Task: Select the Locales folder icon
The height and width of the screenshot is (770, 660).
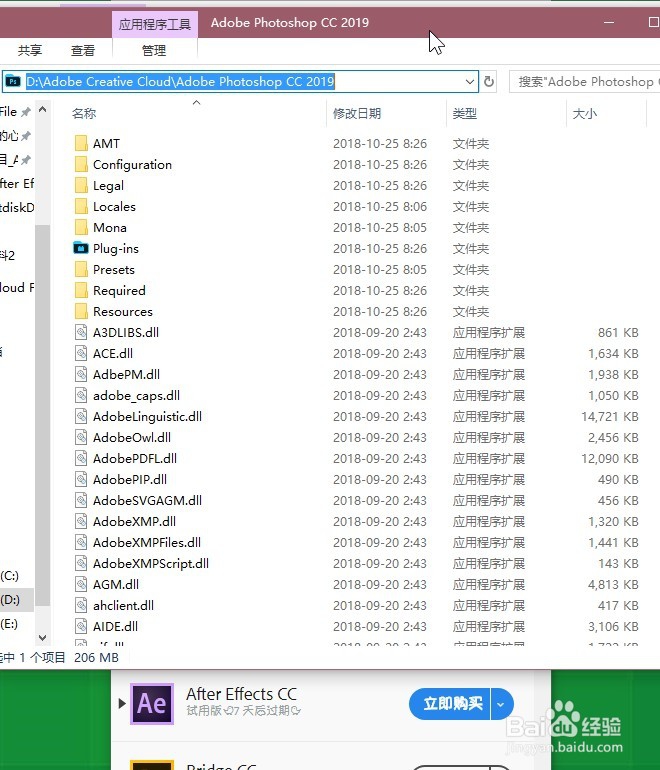Action: pos(81,206)
